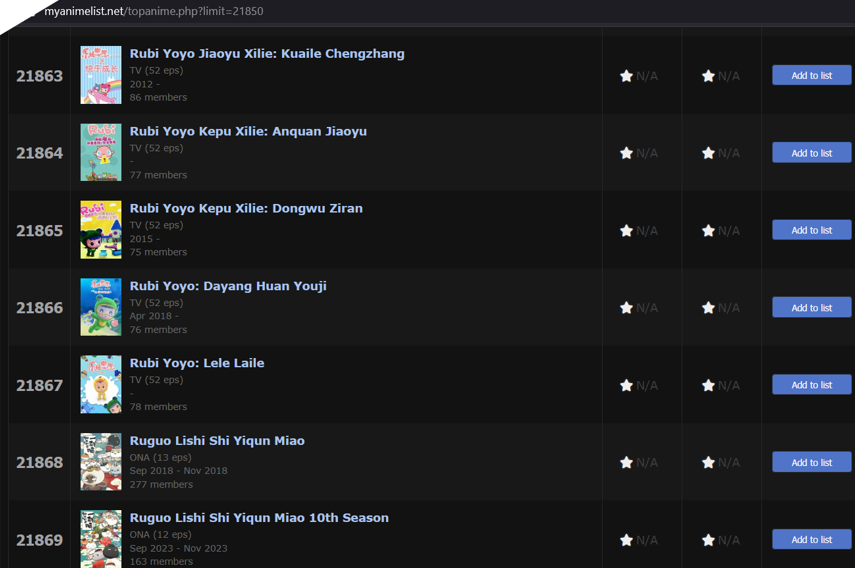
Task: Add Rubi Yoyo: Dayang Huan Youji to list
Action: [811, 308]
